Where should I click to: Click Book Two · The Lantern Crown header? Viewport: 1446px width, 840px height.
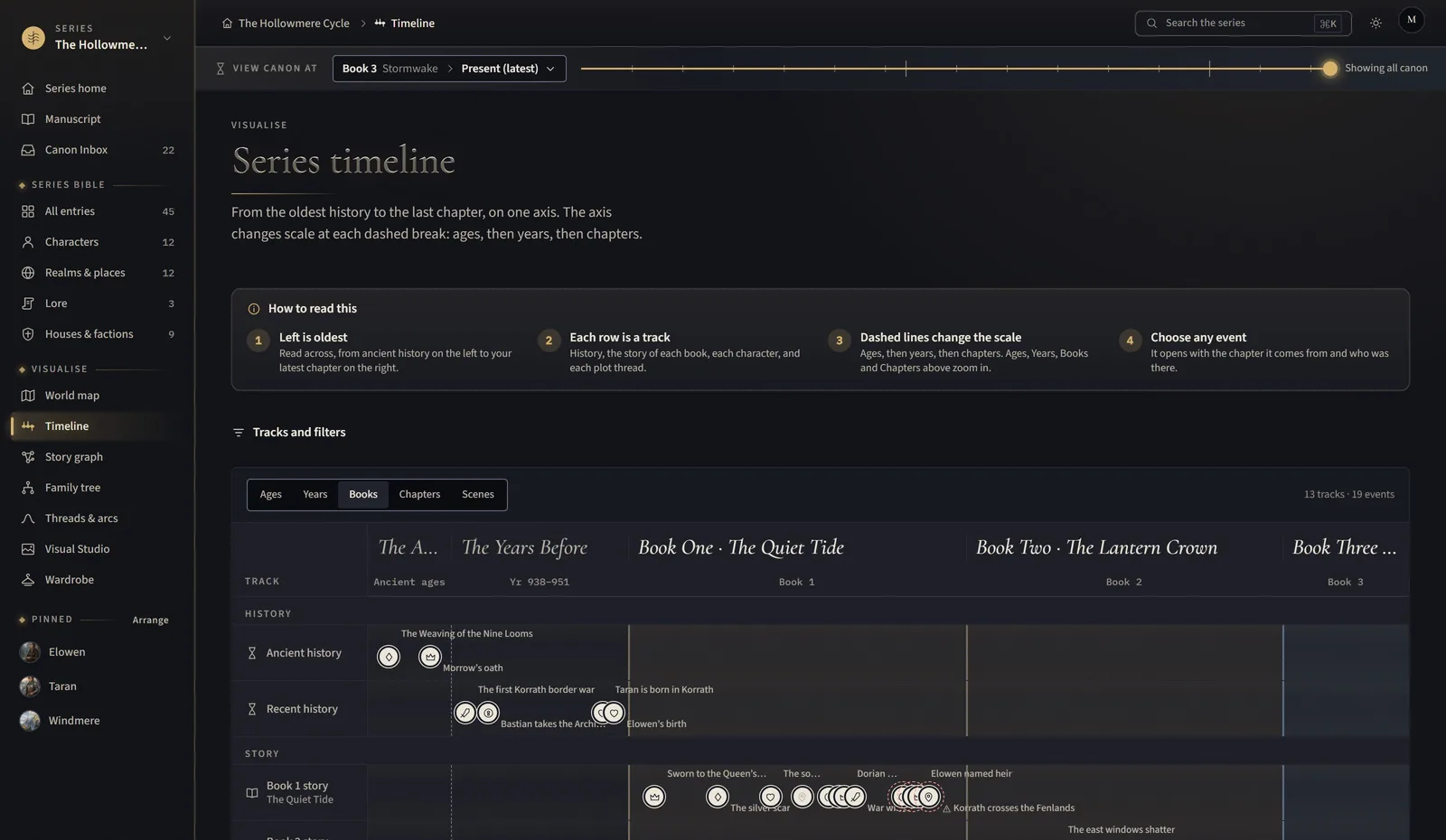pos(1097,547)
